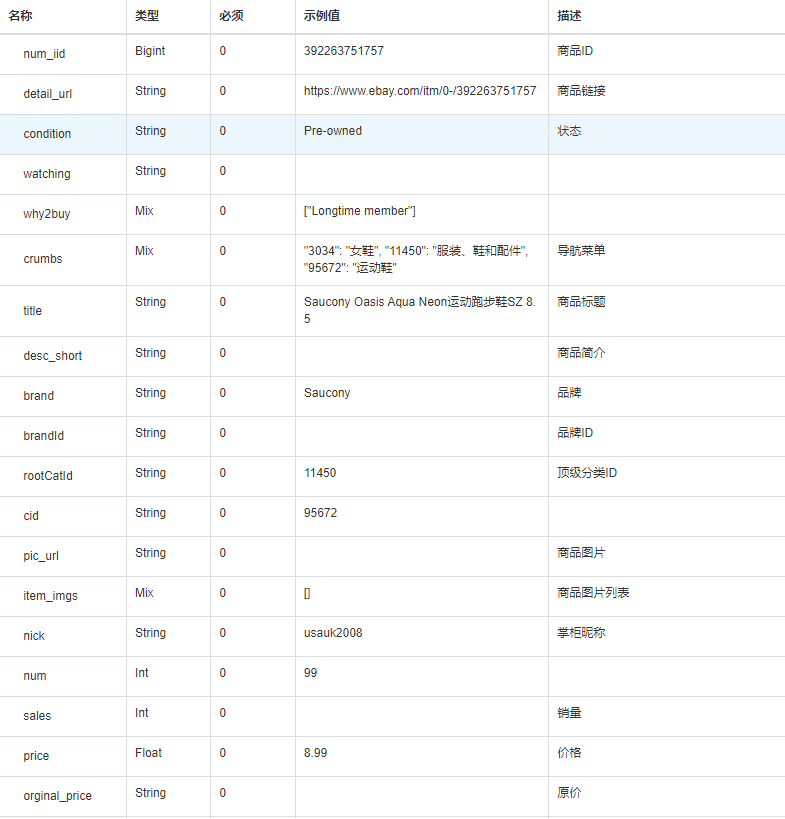Select the Saucony Oasis Aqua Neon title example
785x819 pixels.
click(420, 310)
